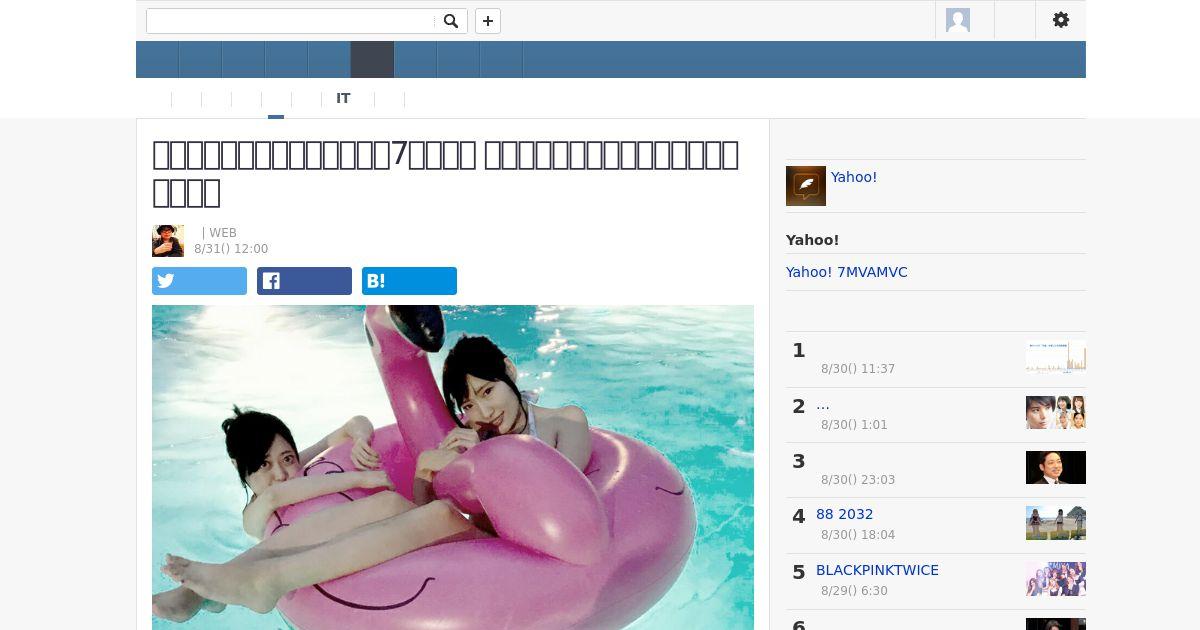Click the '8/30() 1:01' timestamp
This screenshot has width=1200, height=630.
(x=854, y=425)
